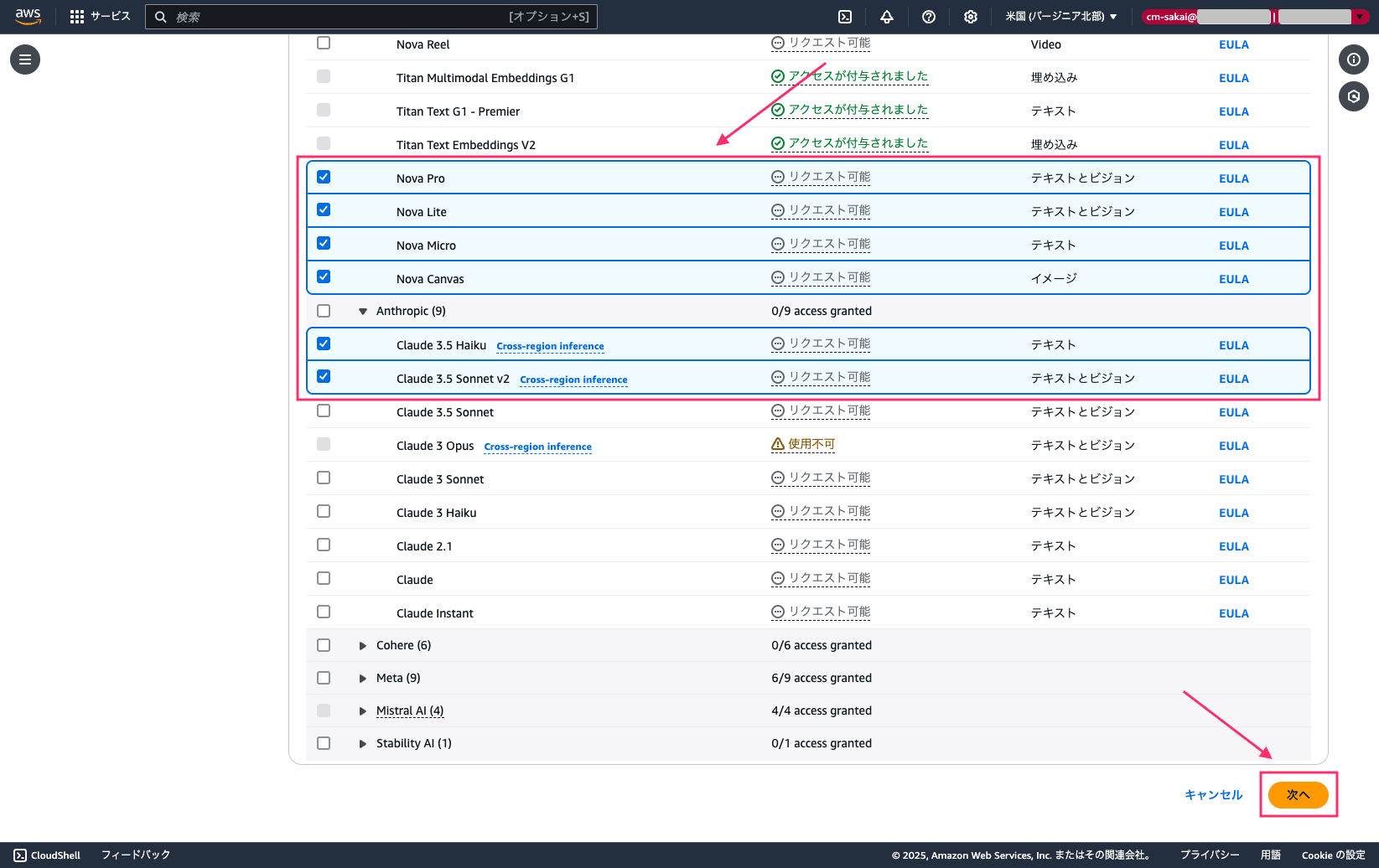Open the region dropdown (バージニア北部)
This screenshot has height=868, width=1379.
(1061, 17)
